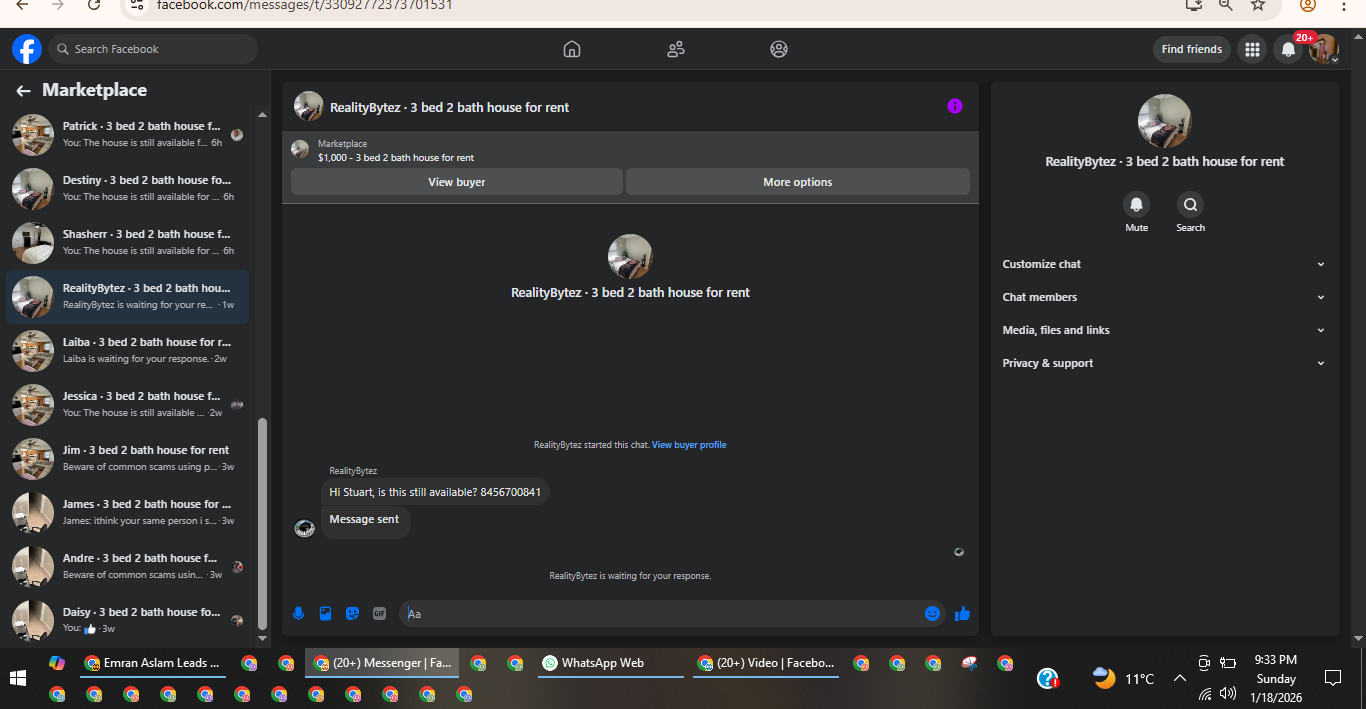
Task: Open the Jim conversation
Action: point(128,458)
